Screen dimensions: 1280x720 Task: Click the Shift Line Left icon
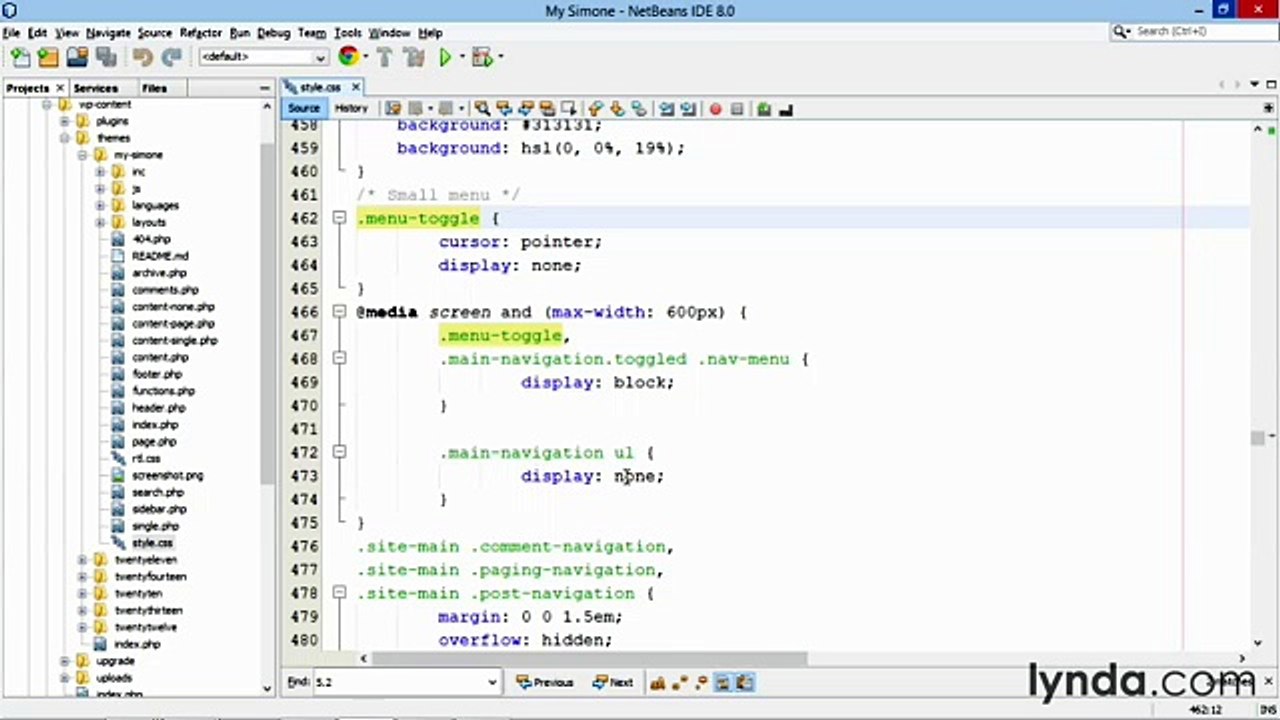[x=667, y=109]
